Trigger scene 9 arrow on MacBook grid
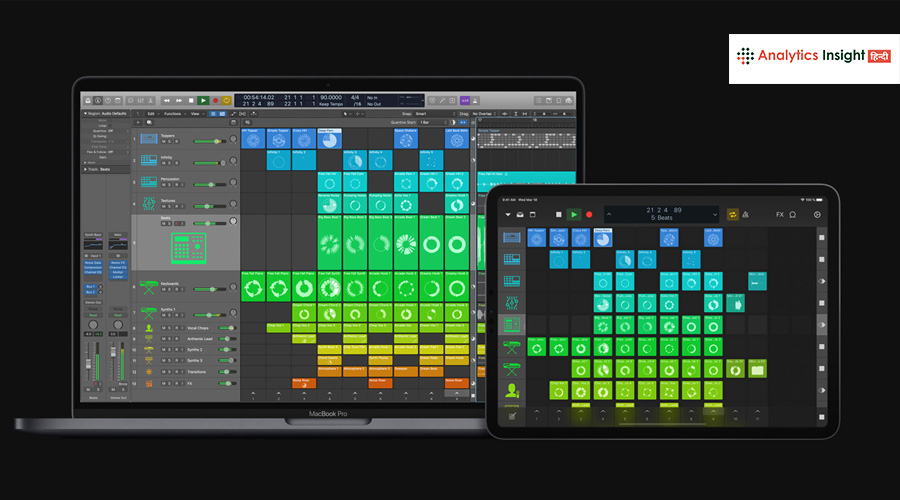This screenshot has height=500, width=900. point(457,394)
